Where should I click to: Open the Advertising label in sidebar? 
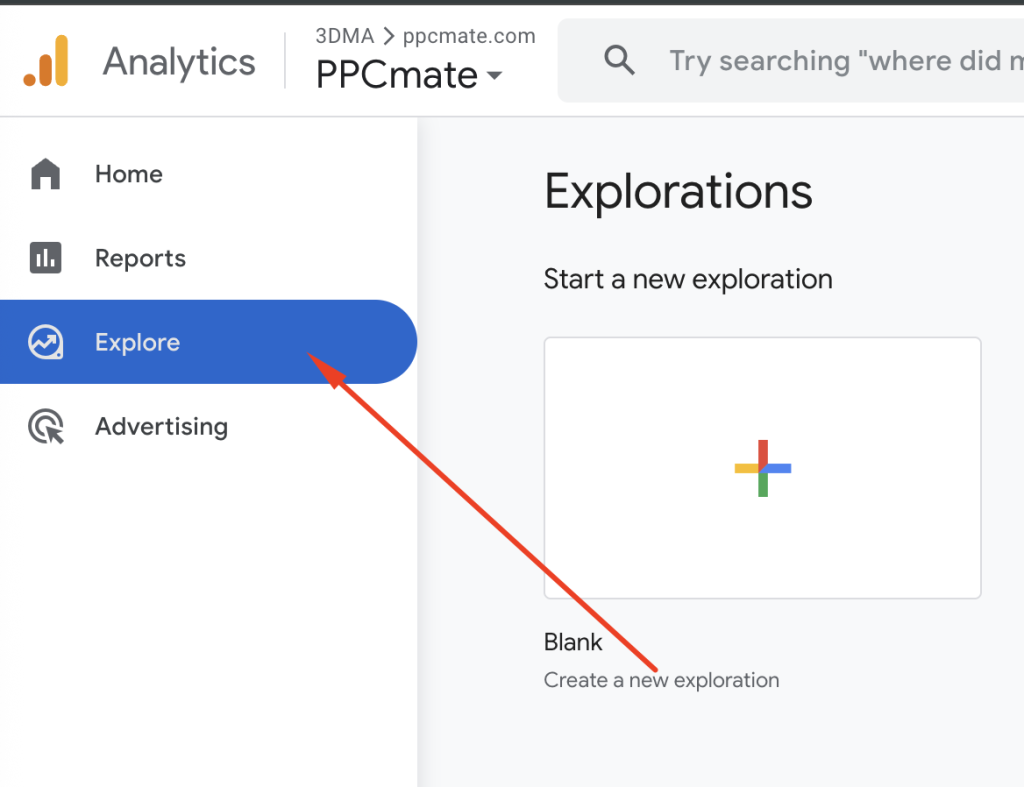tap(161, 427)
